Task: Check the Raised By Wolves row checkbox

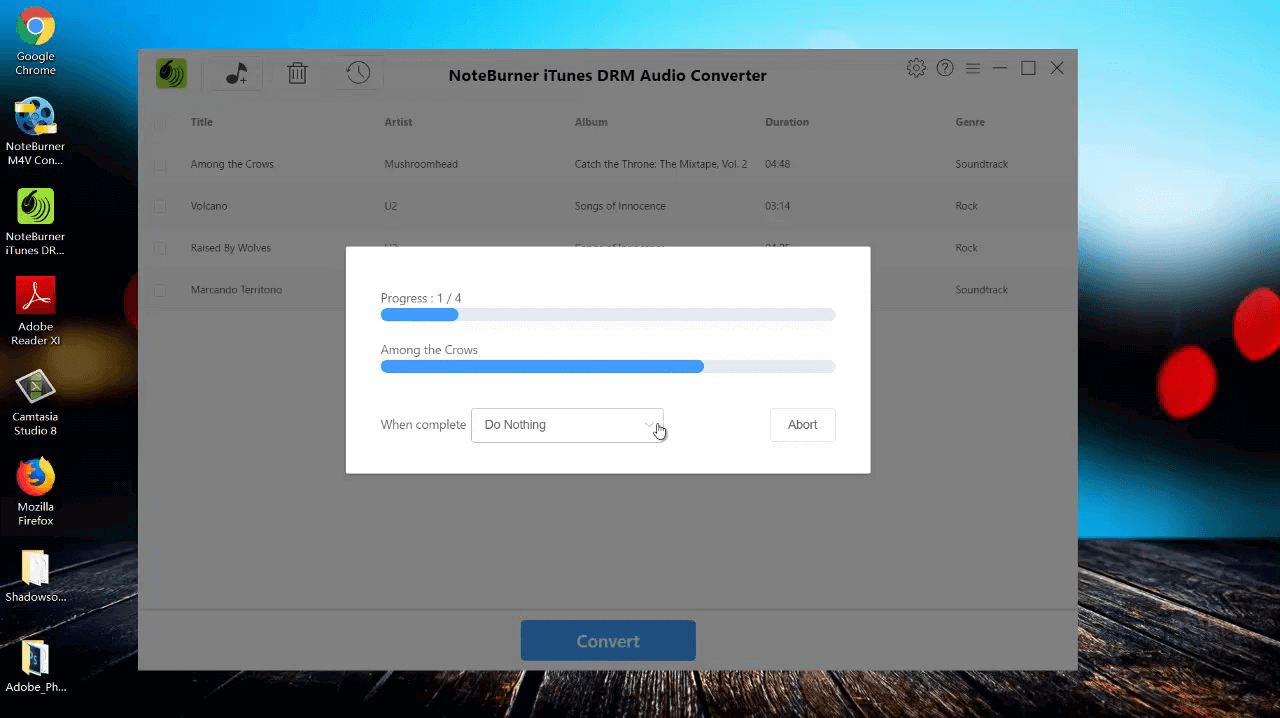Action: tap(160, 248)
